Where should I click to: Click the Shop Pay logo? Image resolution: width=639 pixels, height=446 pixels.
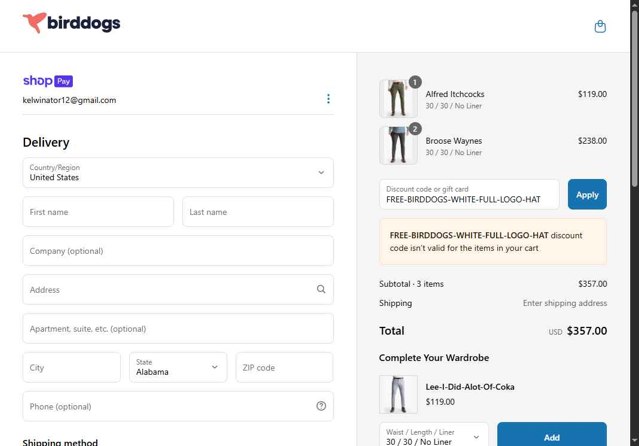(48, 81)
